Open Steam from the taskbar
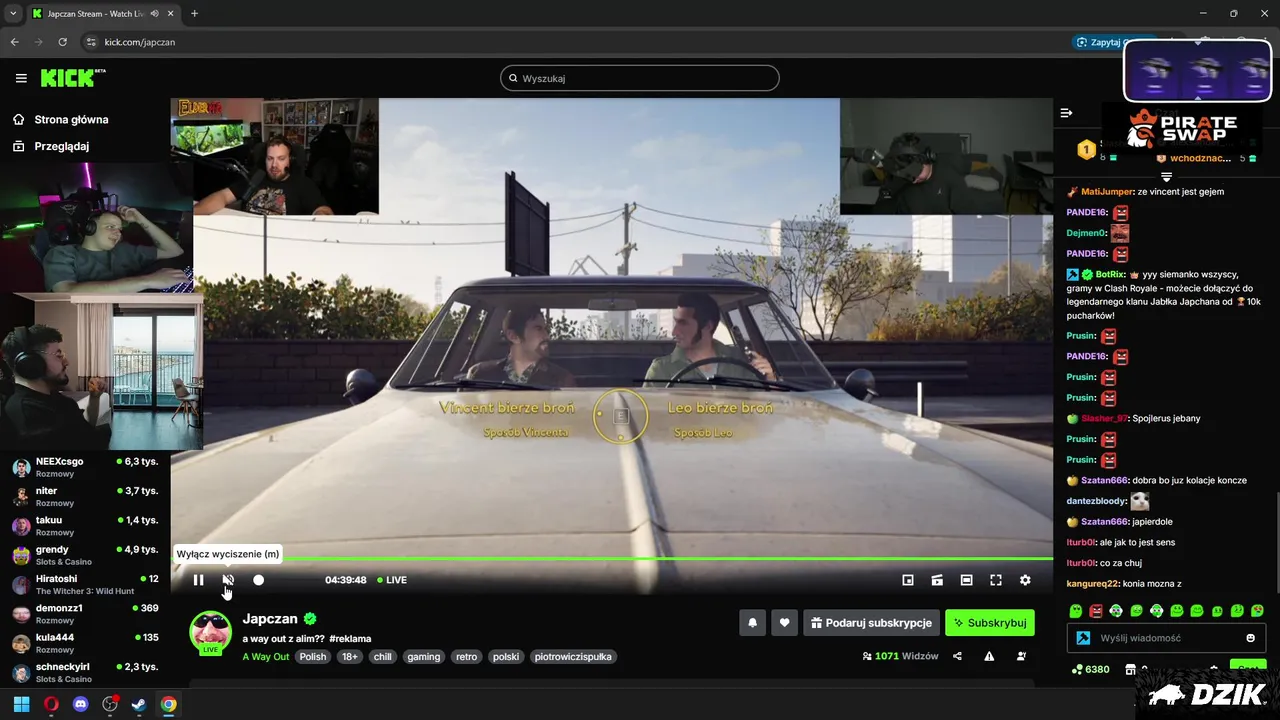The image size is (1280, 720). click(139, 704)
